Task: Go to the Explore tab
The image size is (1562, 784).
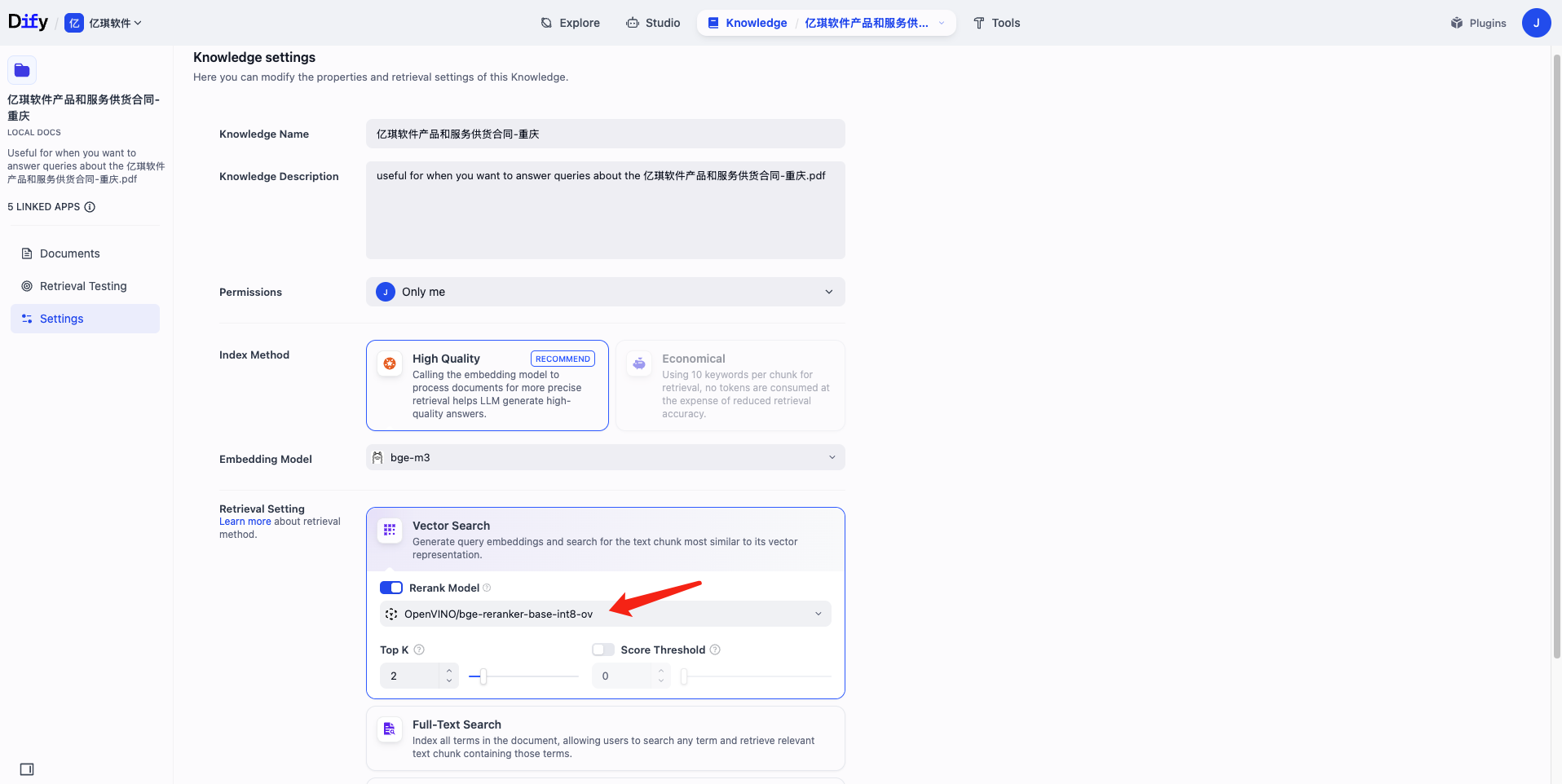Action: (x=571, y=23)
